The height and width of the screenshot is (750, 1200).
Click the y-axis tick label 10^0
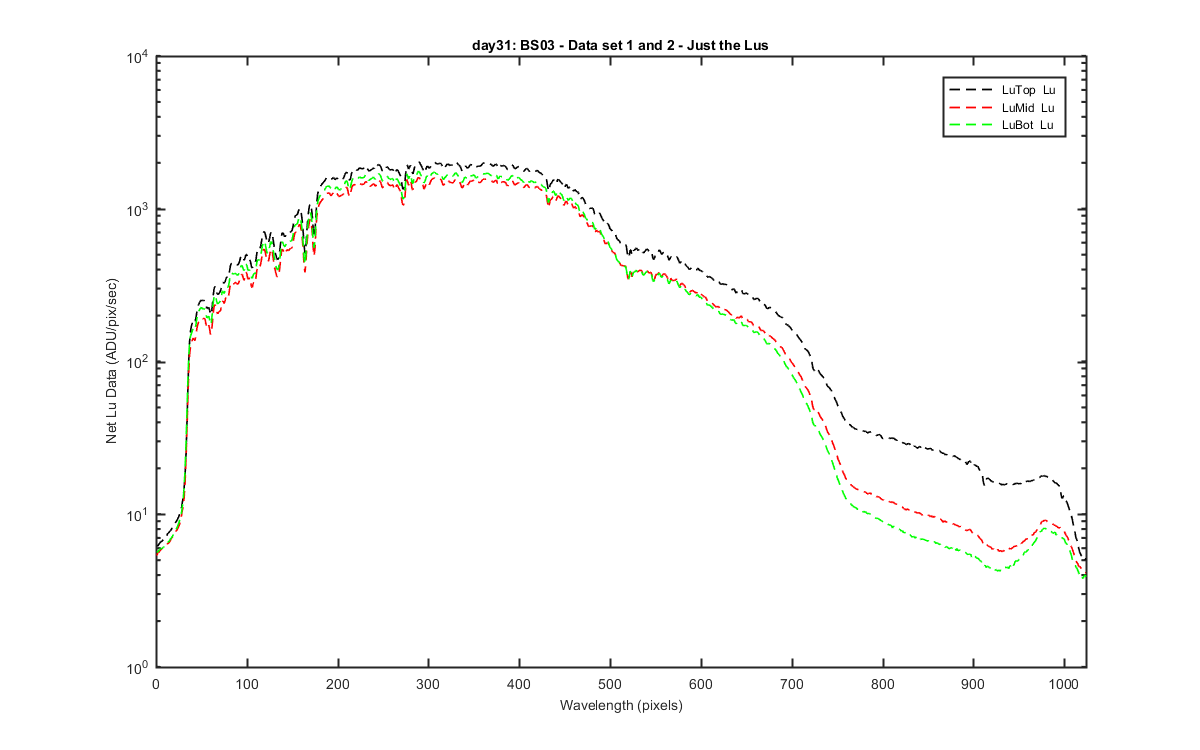coord(137,665)
